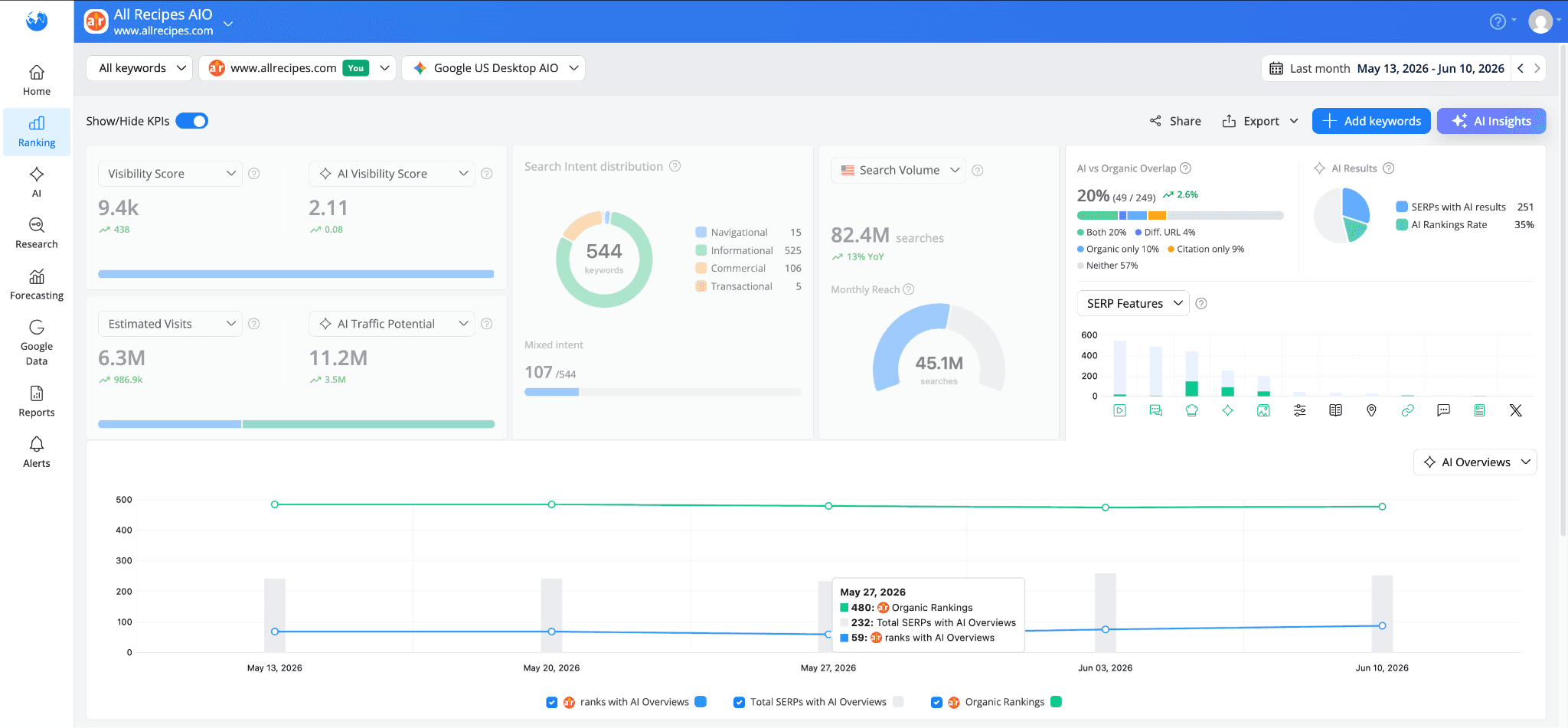Open the Estimated Visits metric dropdown
The height and width of the screenshot is (728, 1568).
[171, 324]
